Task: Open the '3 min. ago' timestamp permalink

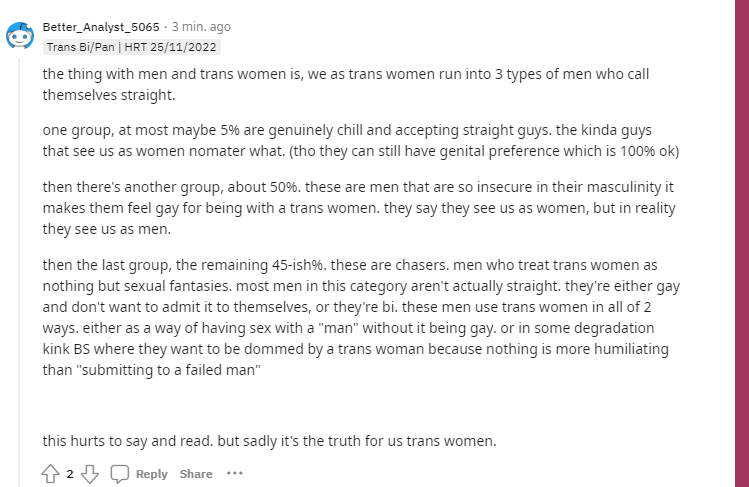Action: (201, 27)
